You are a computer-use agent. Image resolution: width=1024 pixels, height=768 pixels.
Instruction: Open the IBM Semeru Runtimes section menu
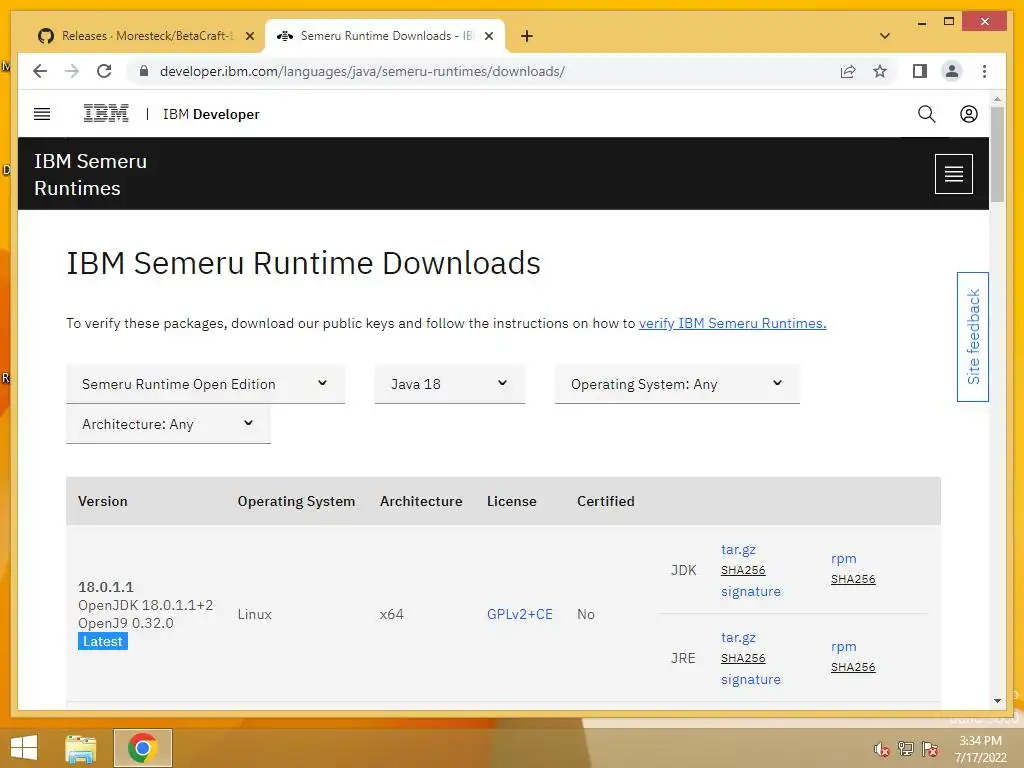pos(953,174)
